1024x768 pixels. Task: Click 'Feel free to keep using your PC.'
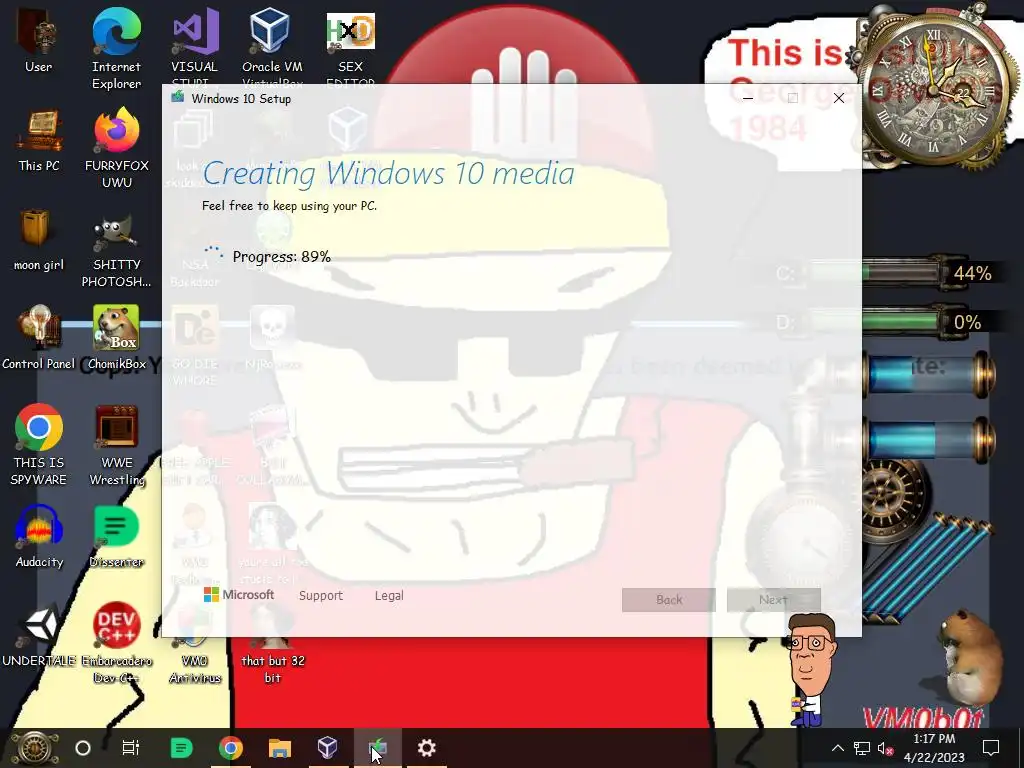click(x=289, y=206)
